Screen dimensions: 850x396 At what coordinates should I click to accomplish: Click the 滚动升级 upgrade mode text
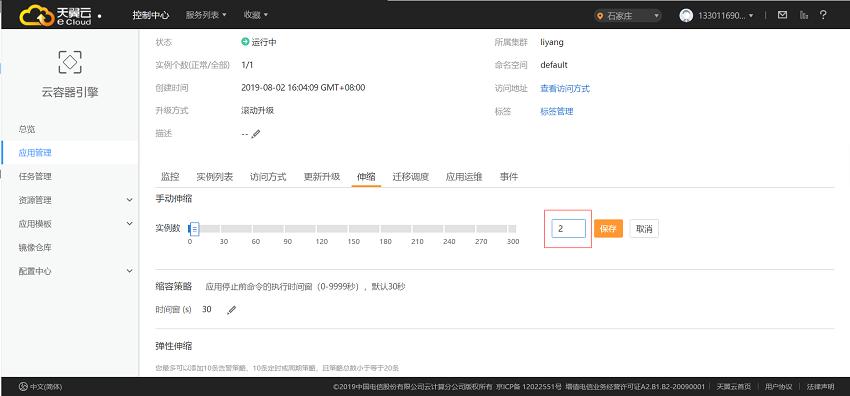[x=257, y=111]
